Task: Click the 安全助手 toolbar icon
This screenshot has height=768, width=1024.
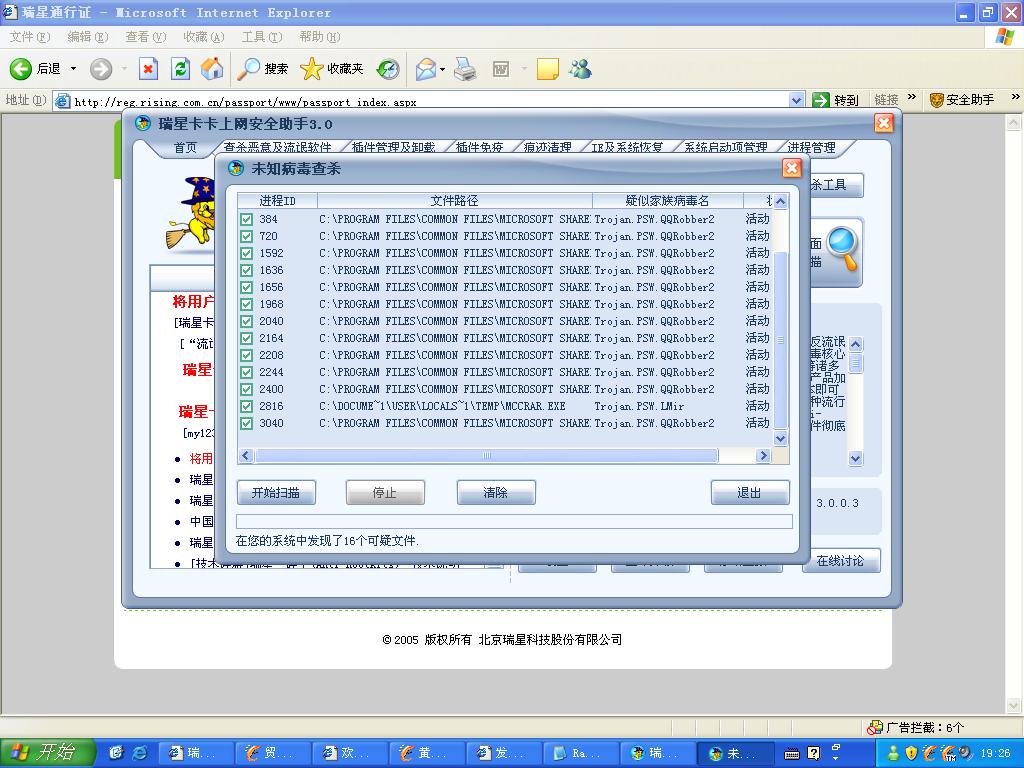Action: click(x=936, y=100)
